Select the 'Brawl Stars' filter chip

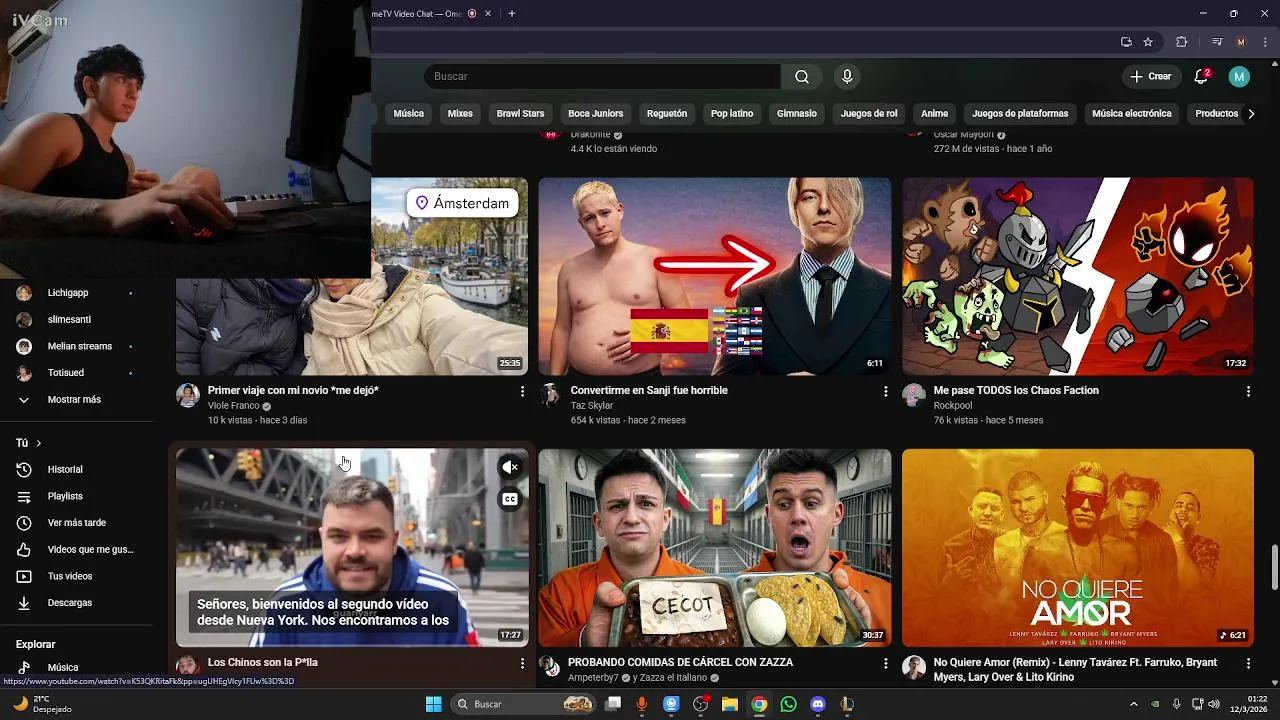[520, 114]
